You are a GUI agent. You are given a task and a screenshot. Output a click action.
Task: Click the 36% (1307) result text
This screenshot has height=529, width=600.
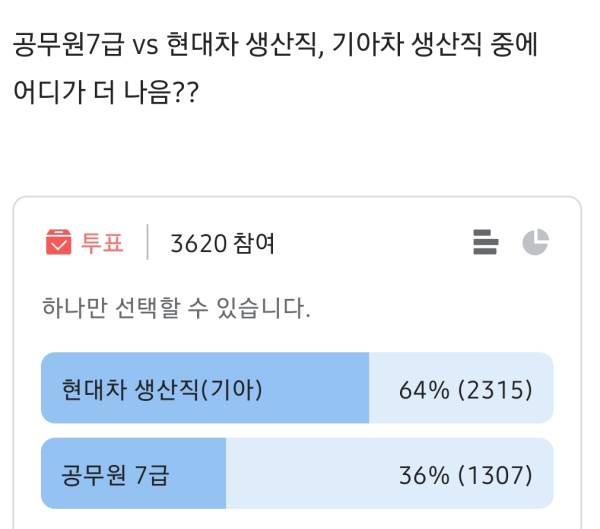click(x=465, y=473)
